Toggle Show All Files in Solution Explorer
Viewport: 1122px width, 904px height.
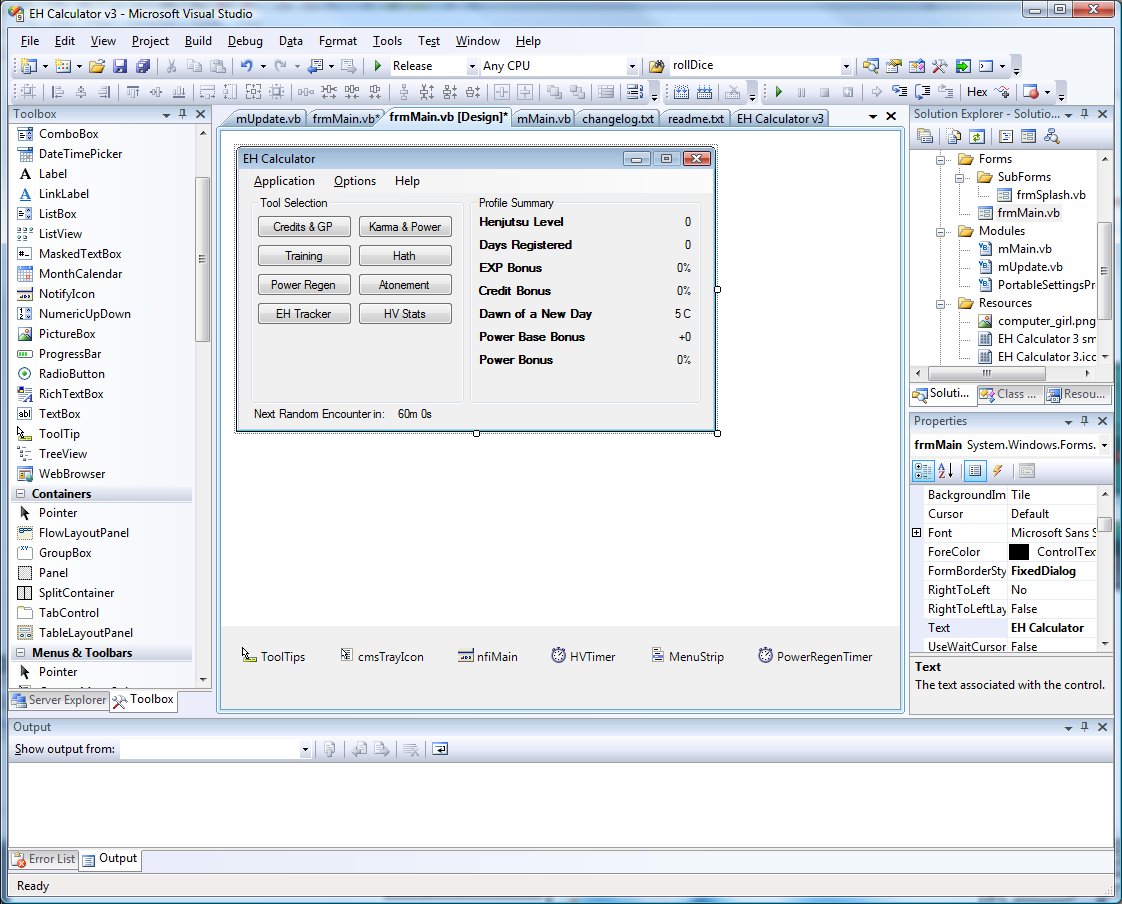tap(954, 136)
